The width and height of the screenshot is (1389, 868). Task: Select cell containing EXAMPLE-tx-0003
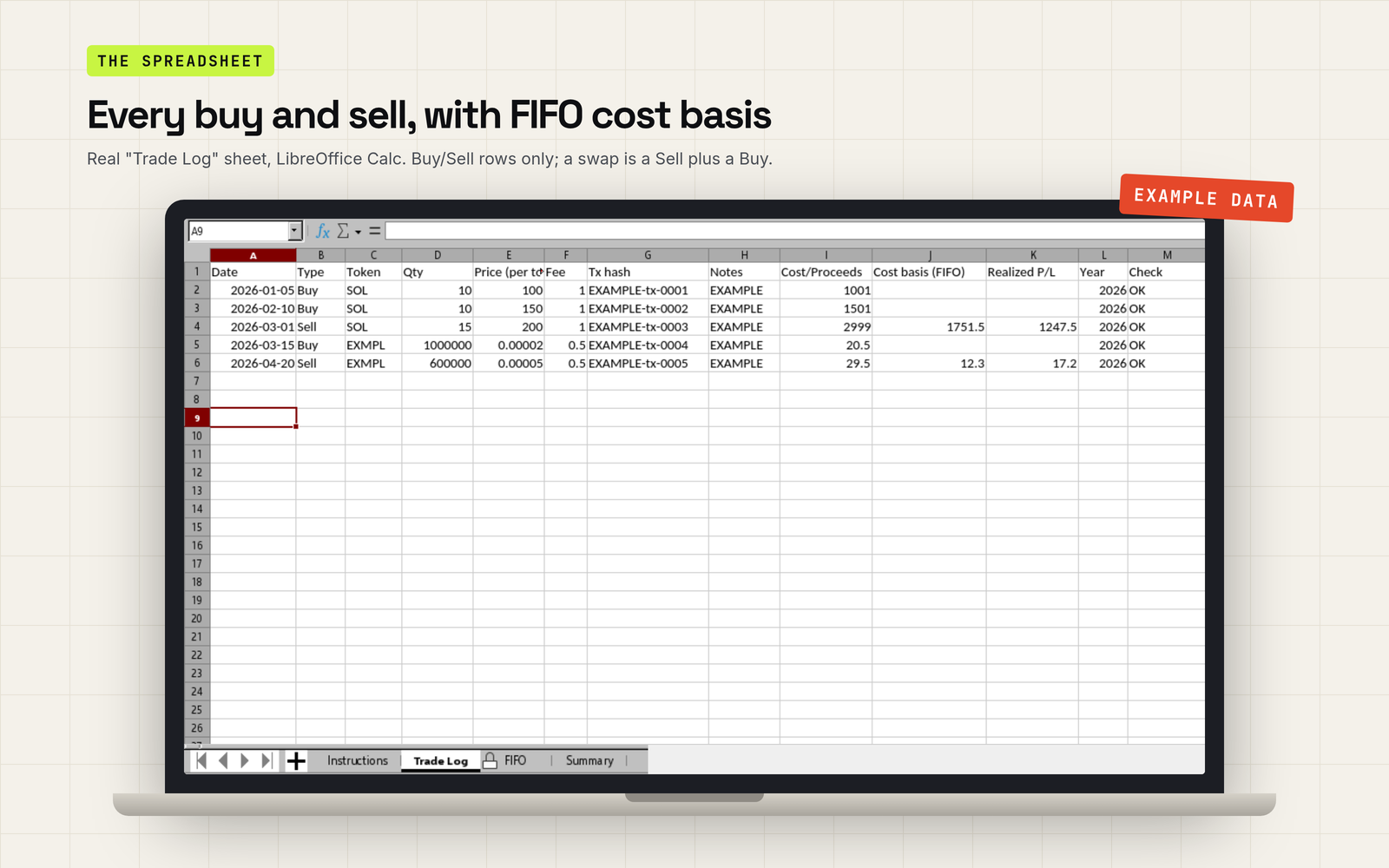pyautogui.click(x=648, y=327)
